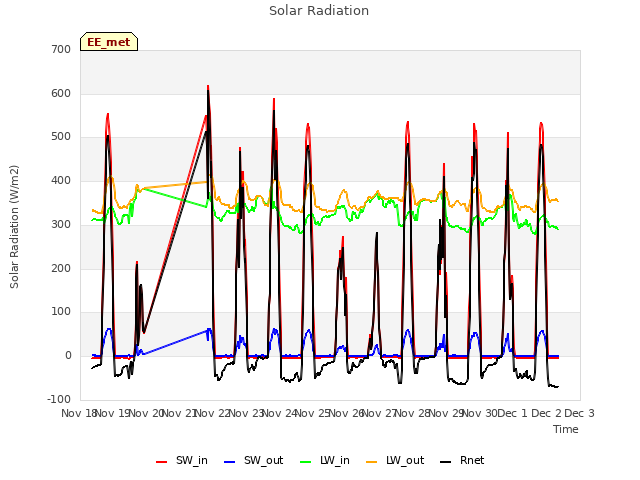This screenshot has height=480, width=640.
Task: Click the 300 y-axis tick label
Action: [61, 224]
